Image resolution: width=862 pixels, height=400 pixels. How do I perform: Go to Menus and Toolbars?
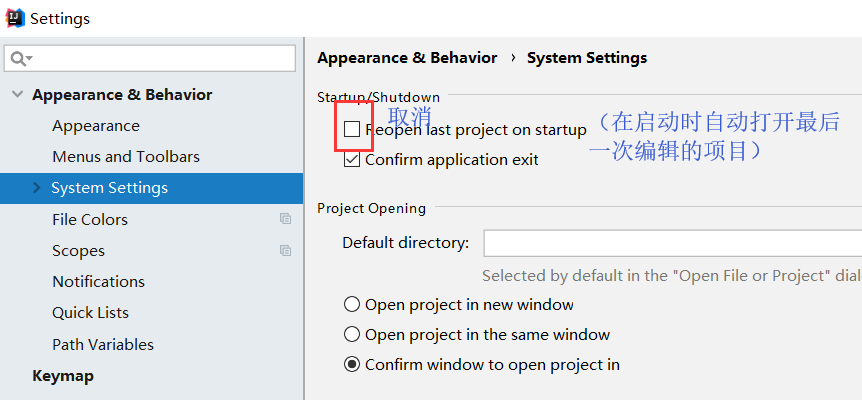(x=126, y=157)
